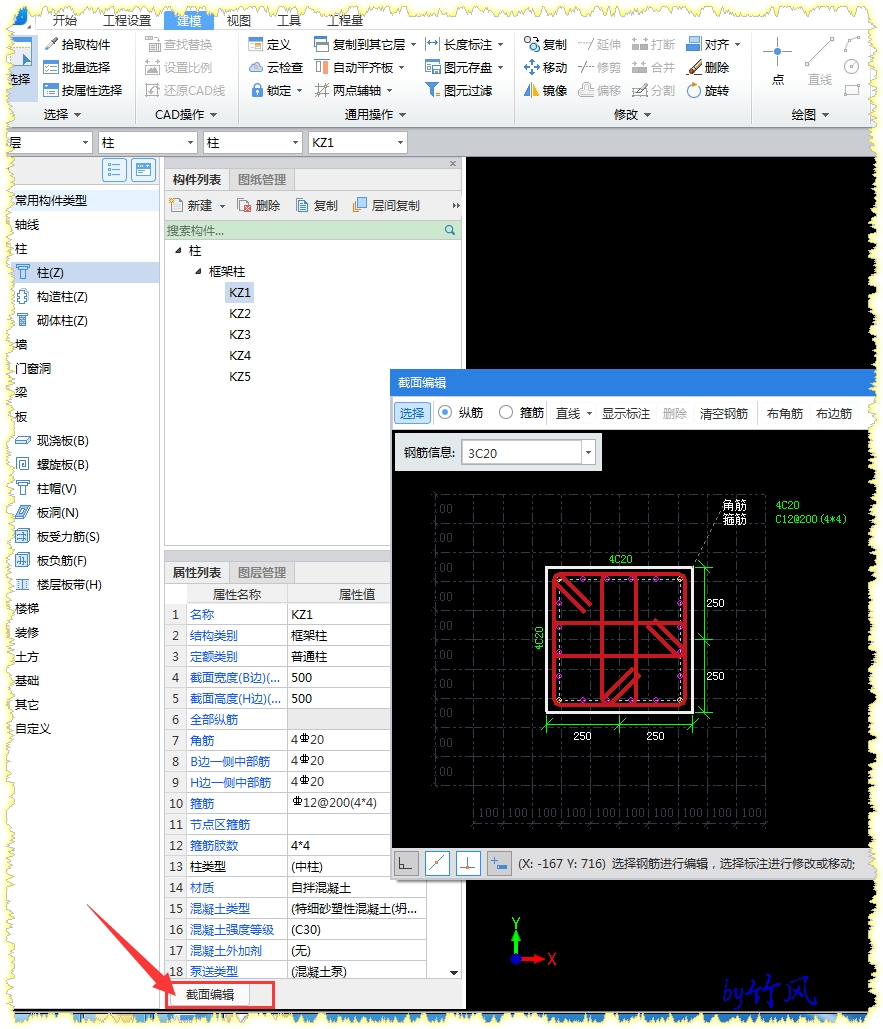This screenshot has height=1029, width=883.
Task: Expand the 直线 dropdown in section editor
Action: point(589,413)
